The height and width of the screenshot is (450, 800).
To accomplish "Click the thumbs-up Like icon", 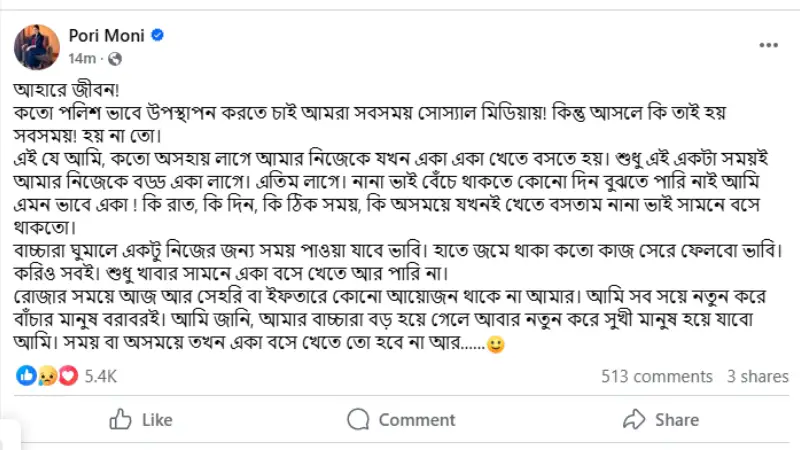I will 120,419.
